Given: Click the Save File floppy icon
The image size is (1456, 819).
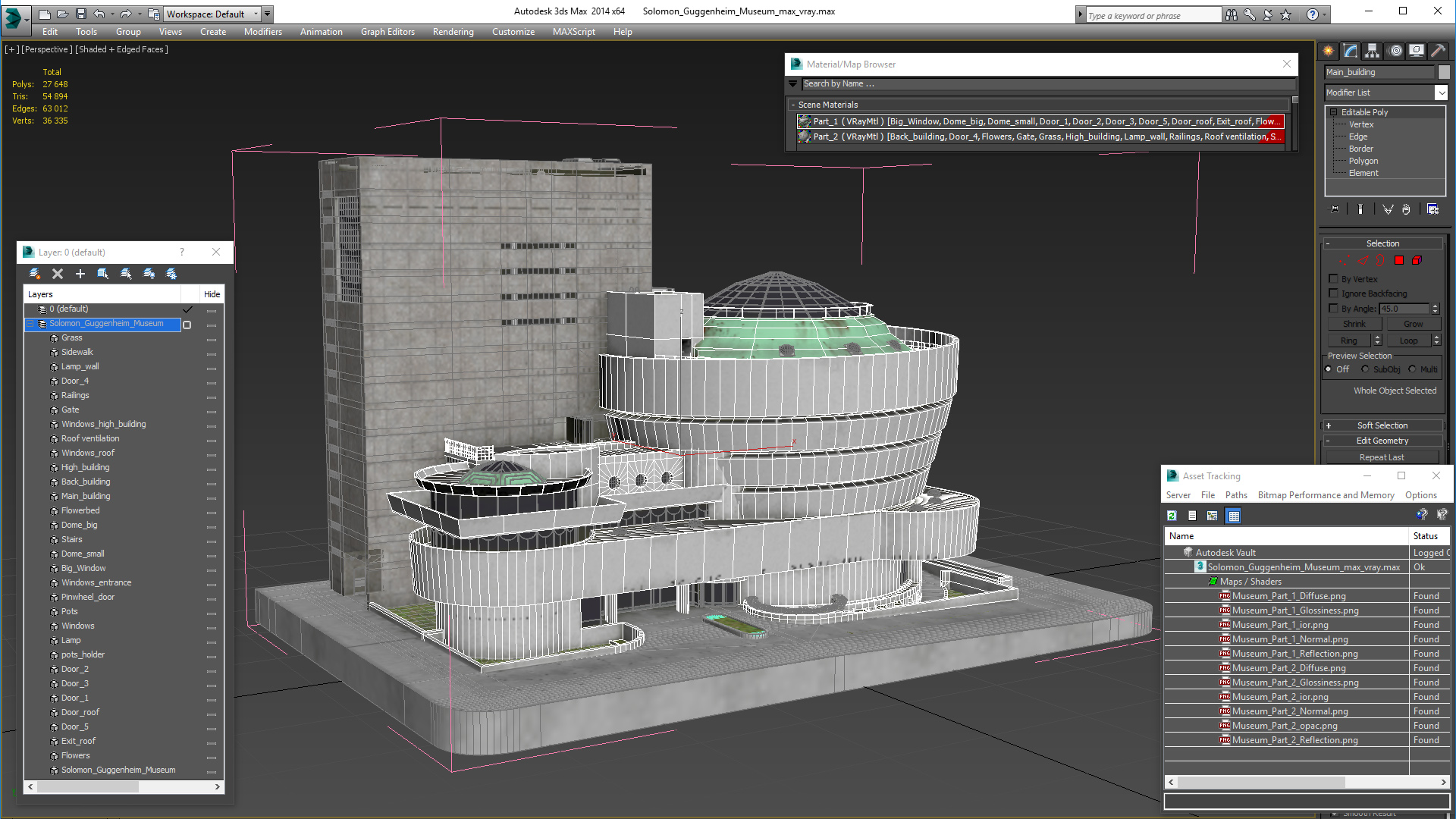Looking at the screenshot, I should pyautogui.click(x=81, y=14).
